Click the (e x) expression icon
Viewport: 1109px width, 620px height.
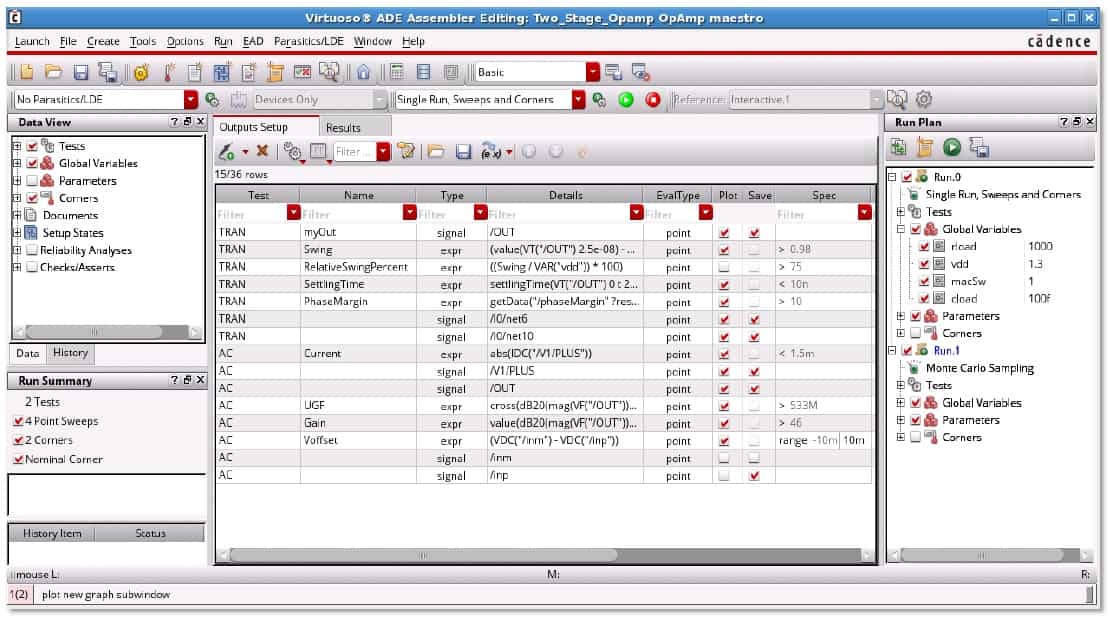point(491,151)
